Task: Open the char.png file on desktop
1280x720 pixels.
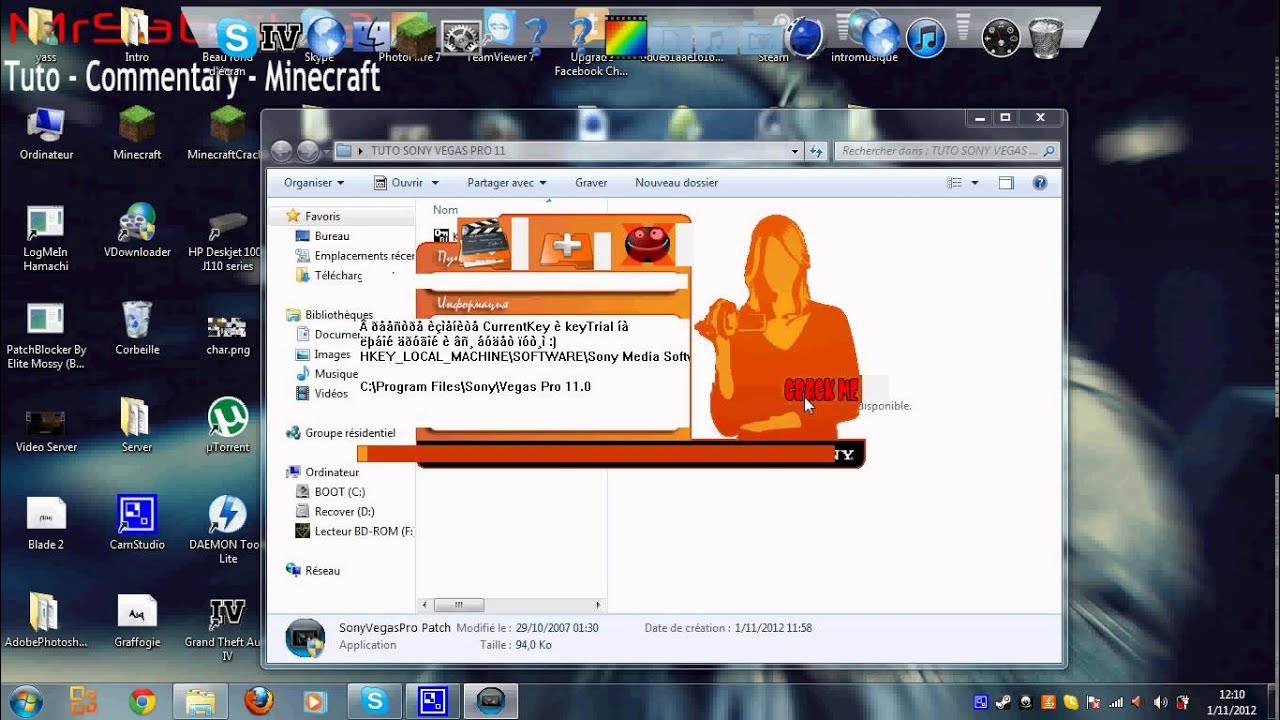Action: coord(228,335)
